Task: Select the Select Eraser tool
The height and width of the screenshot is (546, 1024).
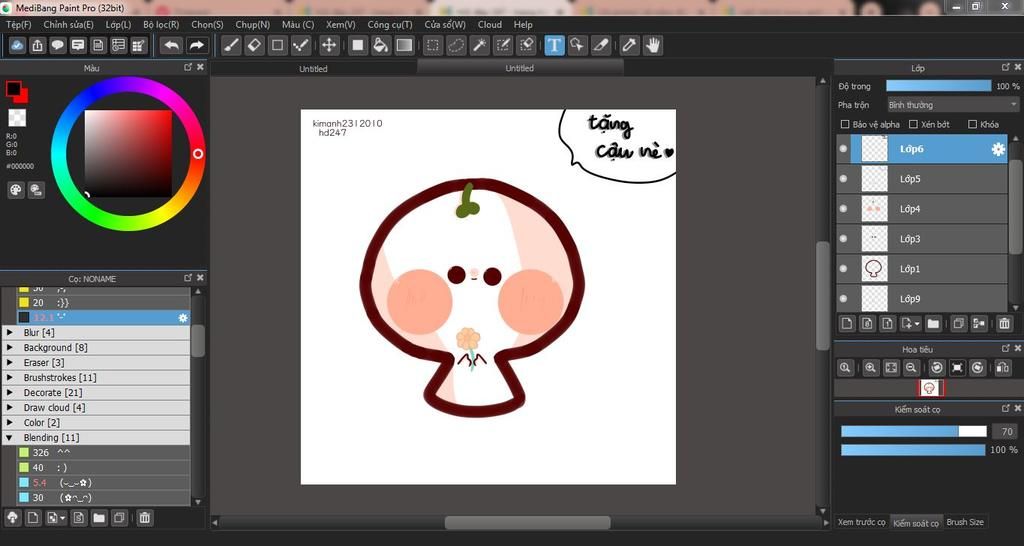Action: point(526,45)
